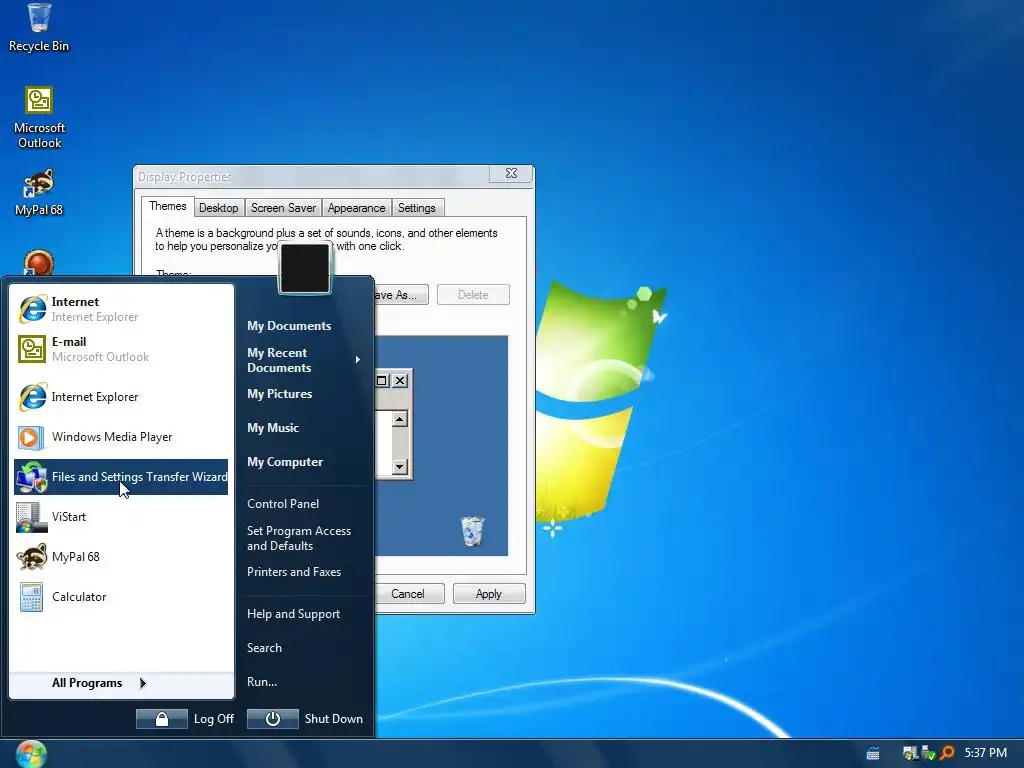Open the Microsoft Outlook desktop icon
Viewport: 1024px width, 768px height.
[x=39, y=116]
